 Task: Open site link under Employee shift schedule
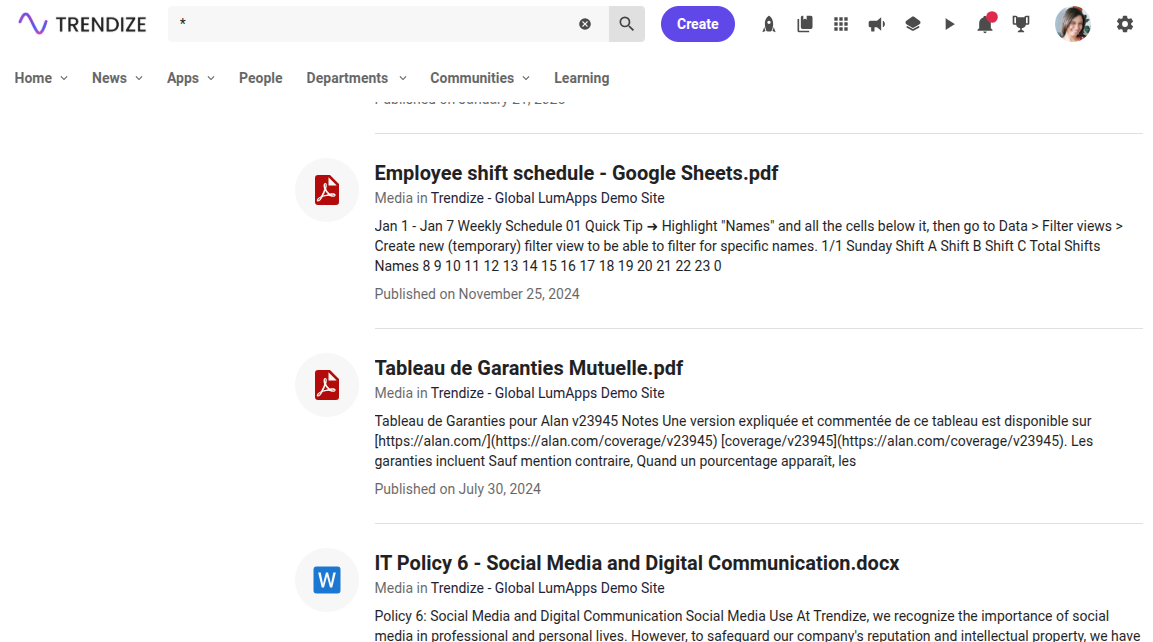point(548,198)
